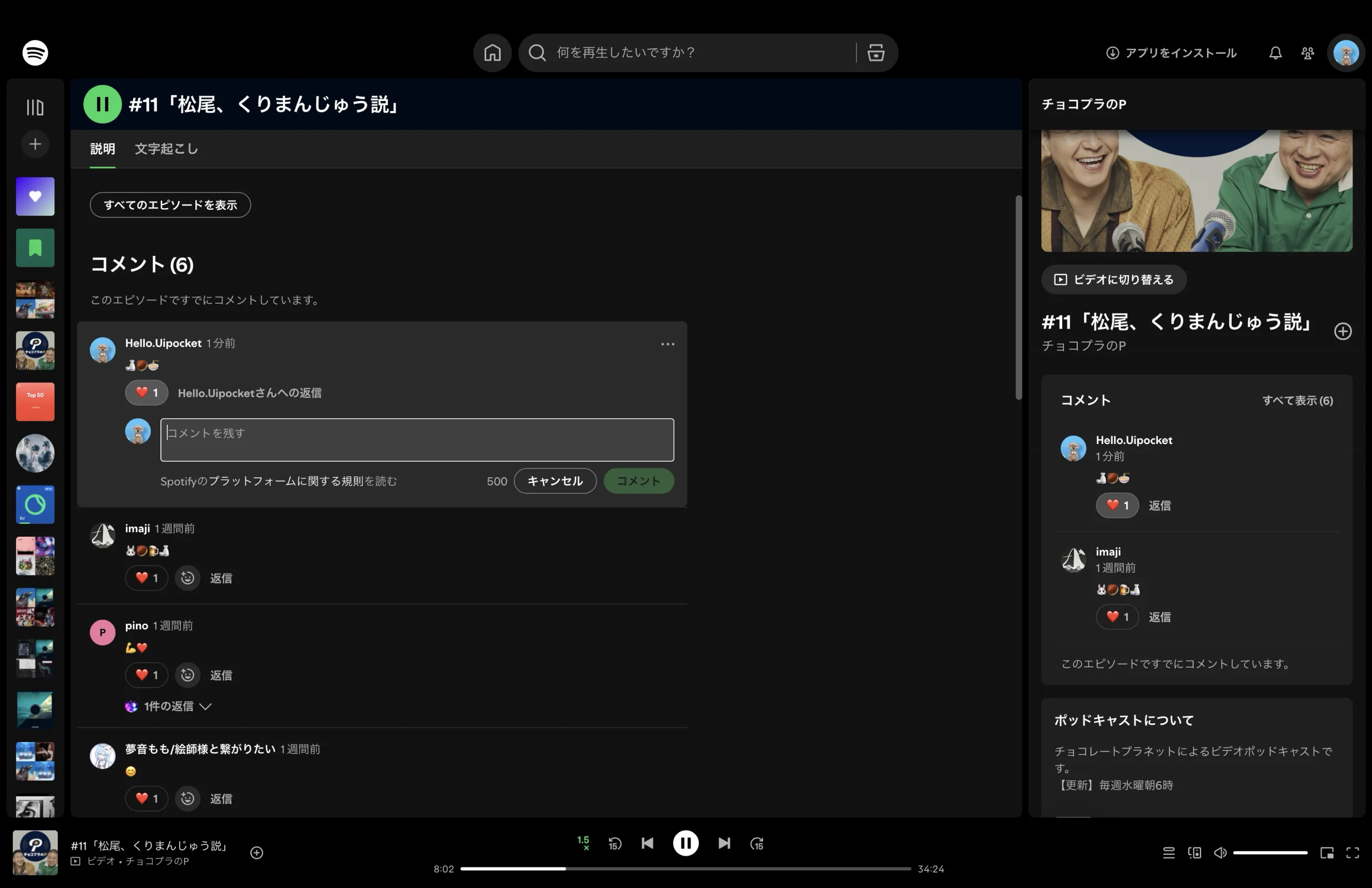Open Top 50 playlist in sidebar

(35, 402)
